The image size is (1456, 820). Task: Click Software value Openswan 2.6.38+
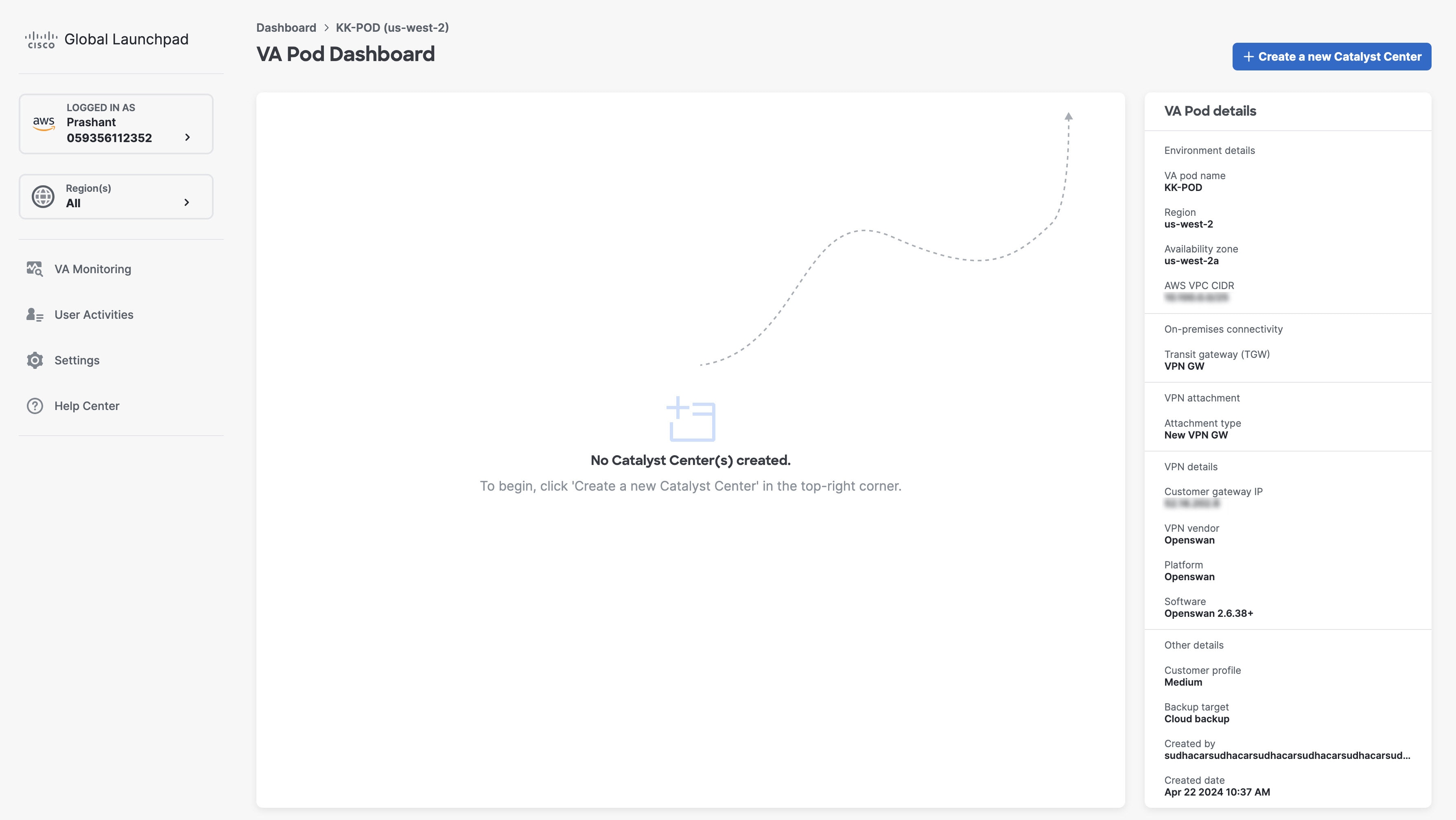(1209, 614)
